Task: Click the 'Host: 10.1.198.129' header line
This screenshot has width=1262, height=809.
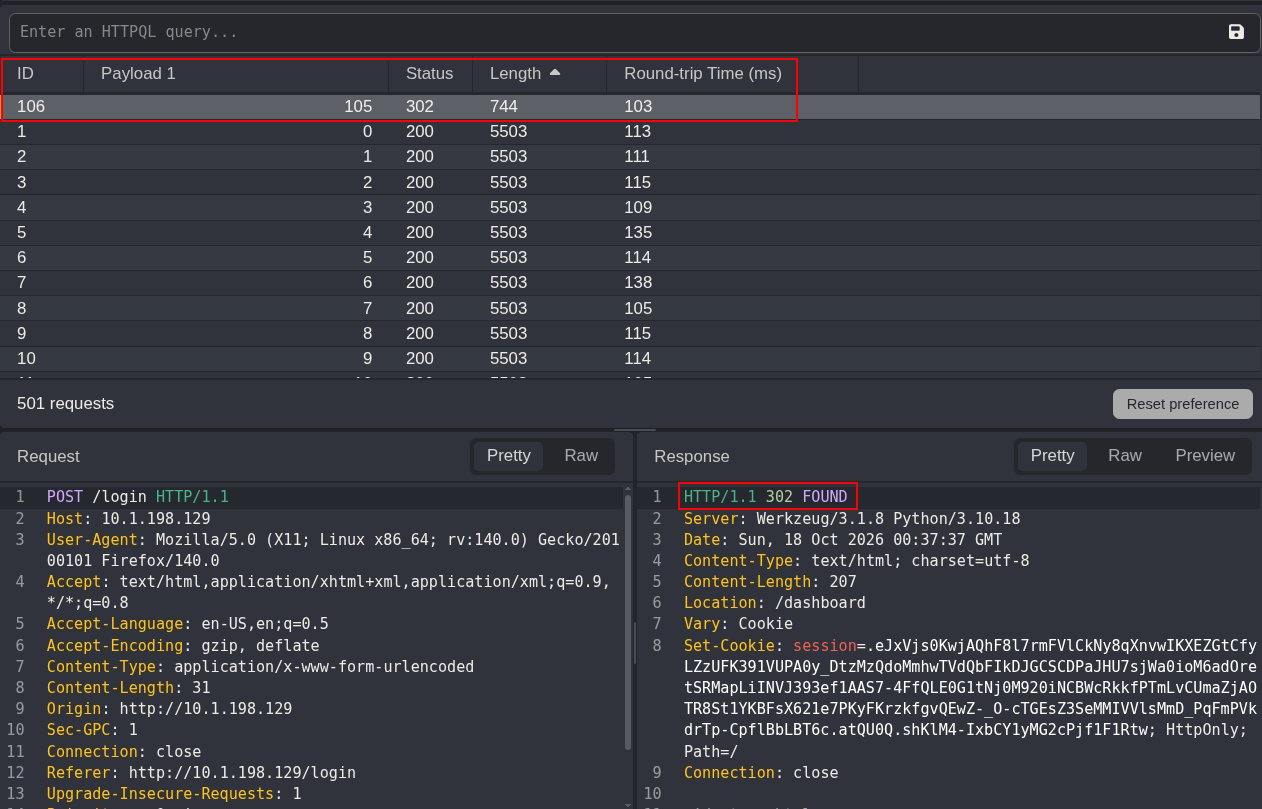Action: click(129, 518)
